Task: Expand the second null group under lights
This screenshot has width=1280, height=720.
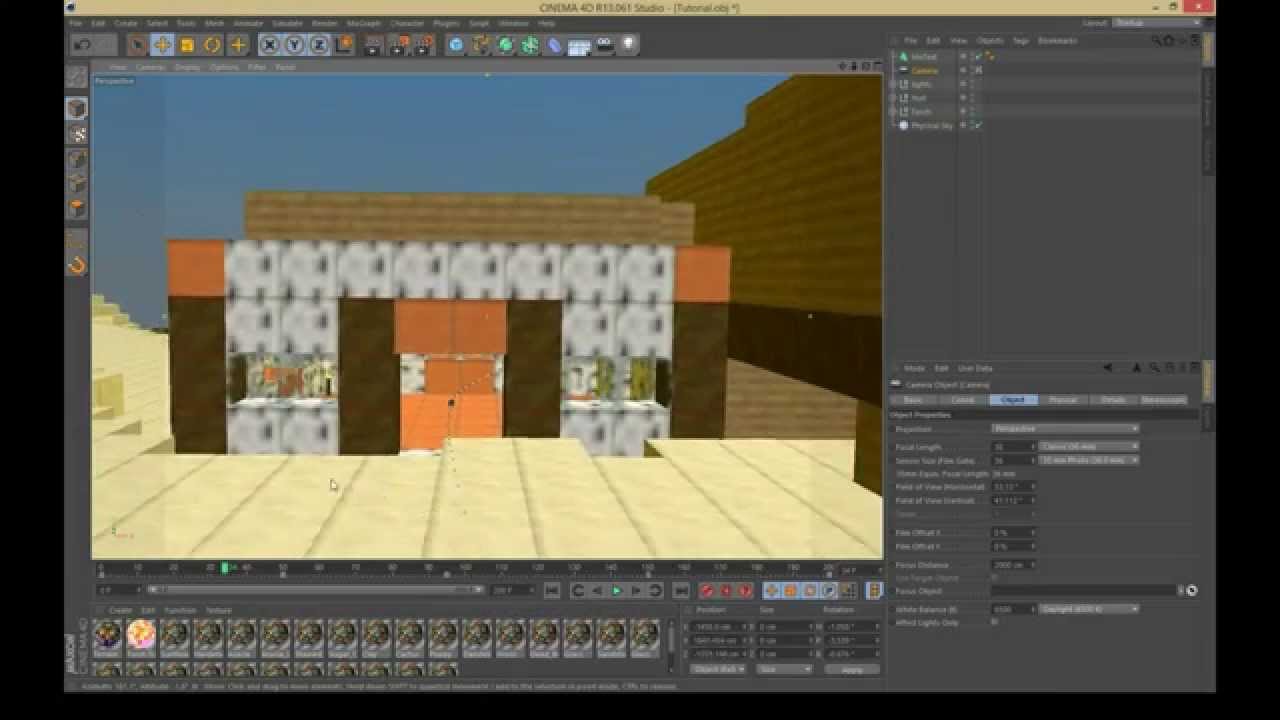Action: click(893, 98)
